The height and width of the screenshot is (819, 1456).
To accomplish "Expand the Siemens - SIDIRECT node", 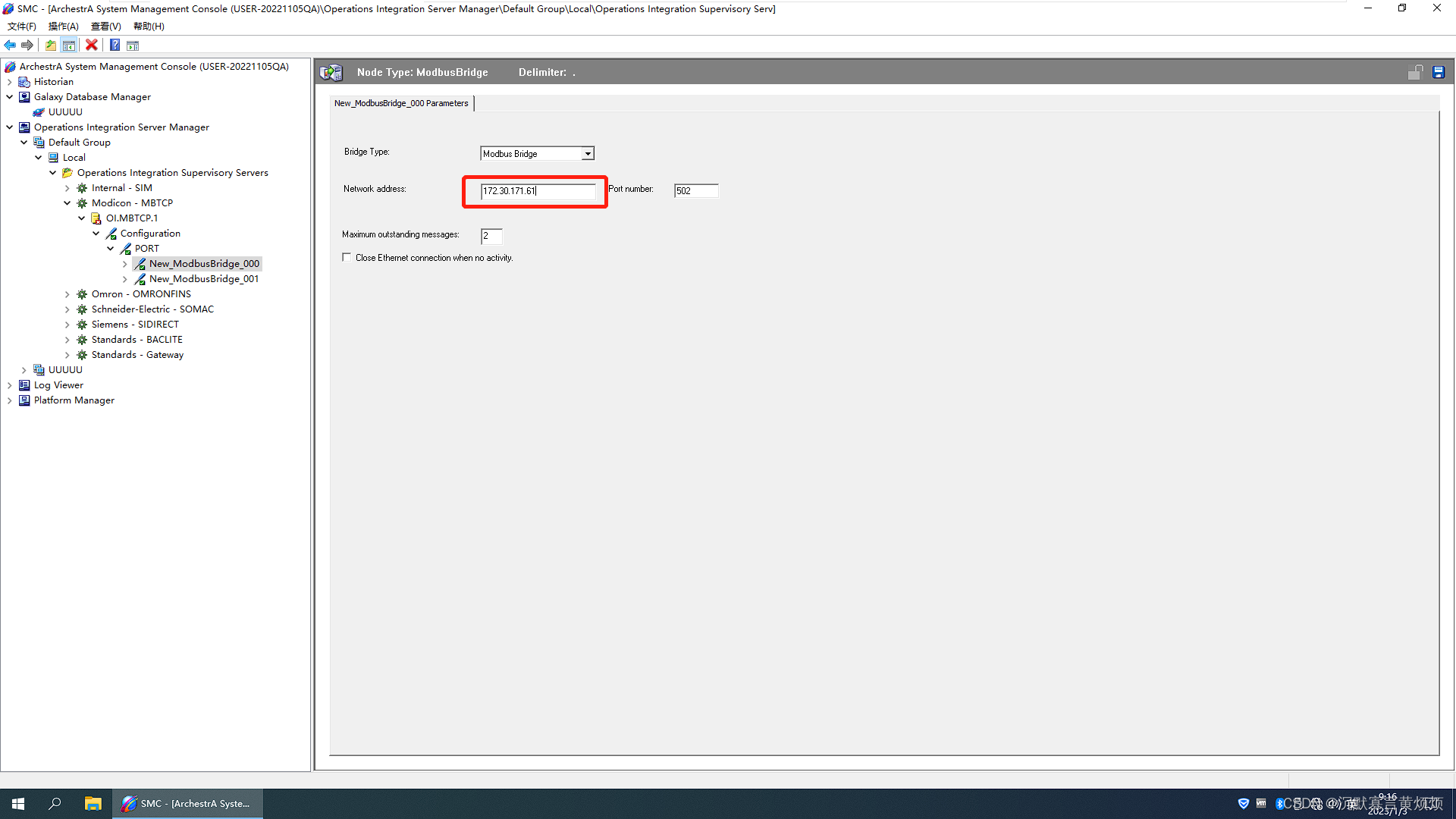I will tap(67, 325).
